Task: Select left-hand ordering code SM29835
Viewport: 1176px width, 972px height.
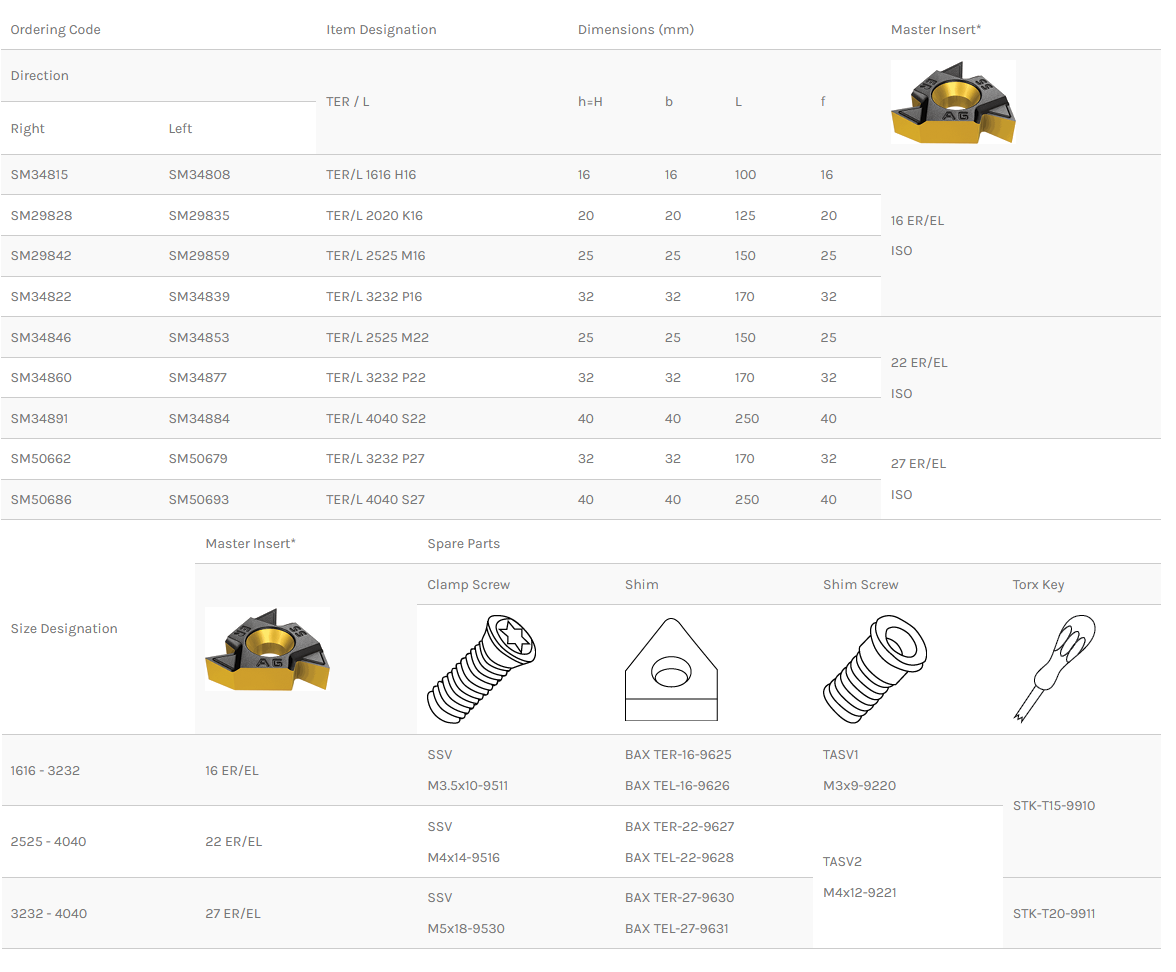Action: pyautogui.click(x=199, y=216)
